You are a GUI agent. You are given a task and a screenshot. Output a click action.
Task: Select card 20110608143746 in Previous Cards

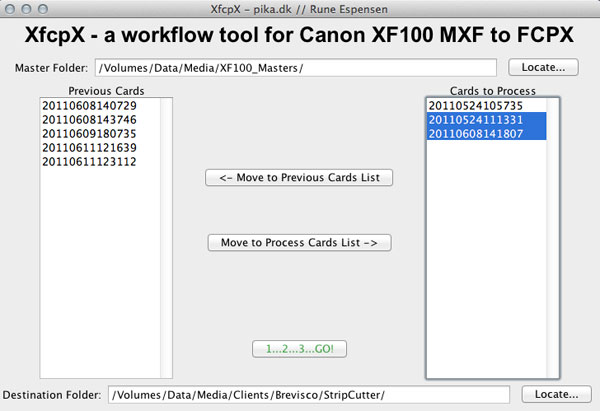101,120
